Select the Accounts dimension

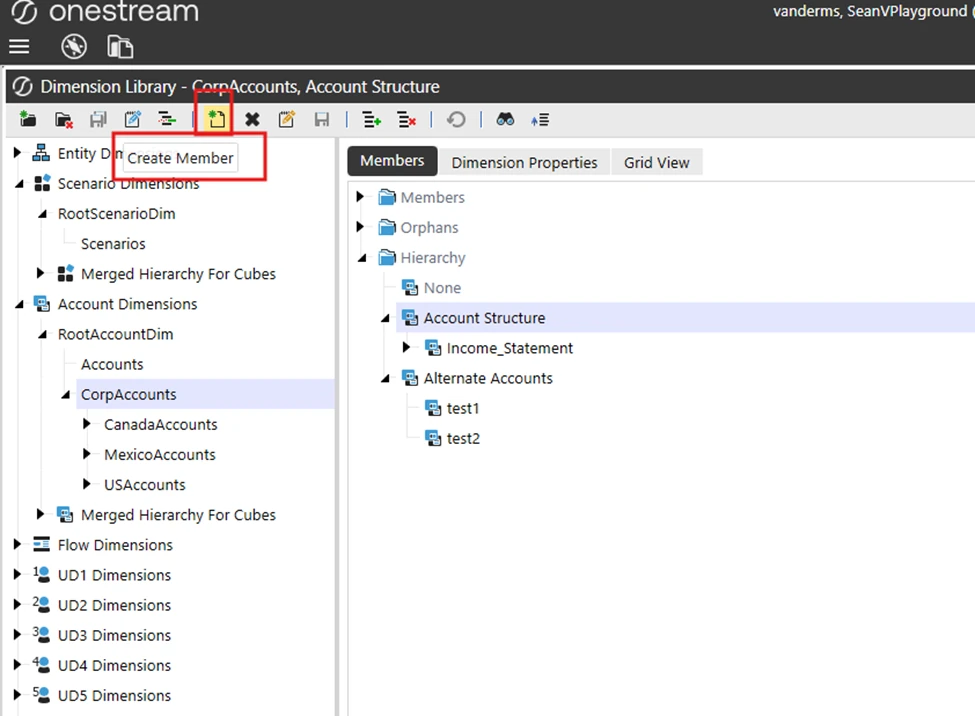pos(112,365)
